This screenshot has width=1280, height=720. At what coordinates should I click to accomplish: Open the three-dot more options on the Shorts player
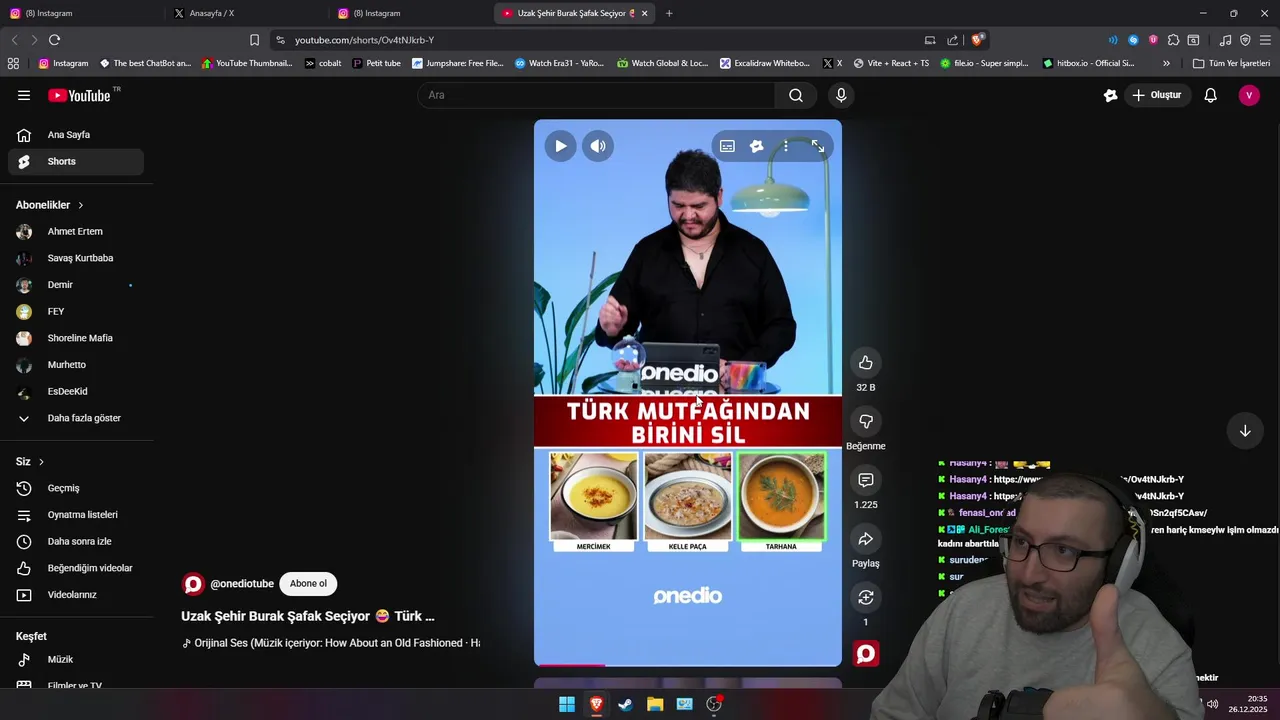click(786, 146)
